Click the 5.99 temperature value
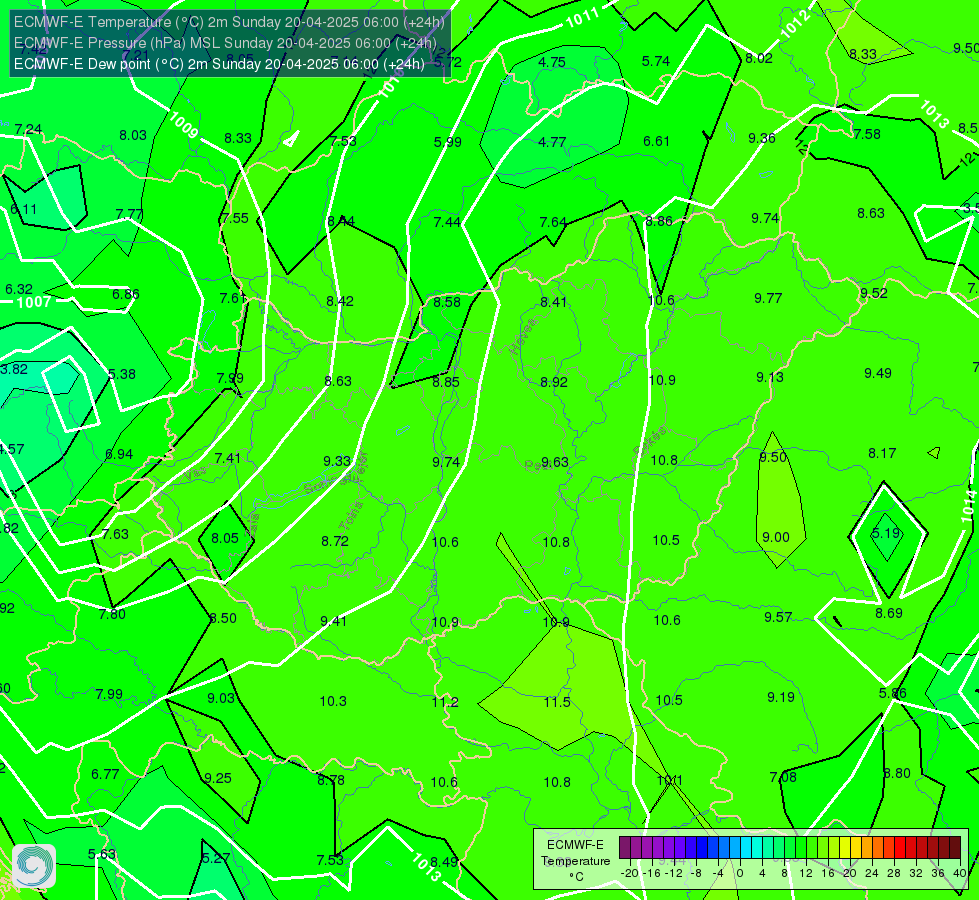 [448, 142]
